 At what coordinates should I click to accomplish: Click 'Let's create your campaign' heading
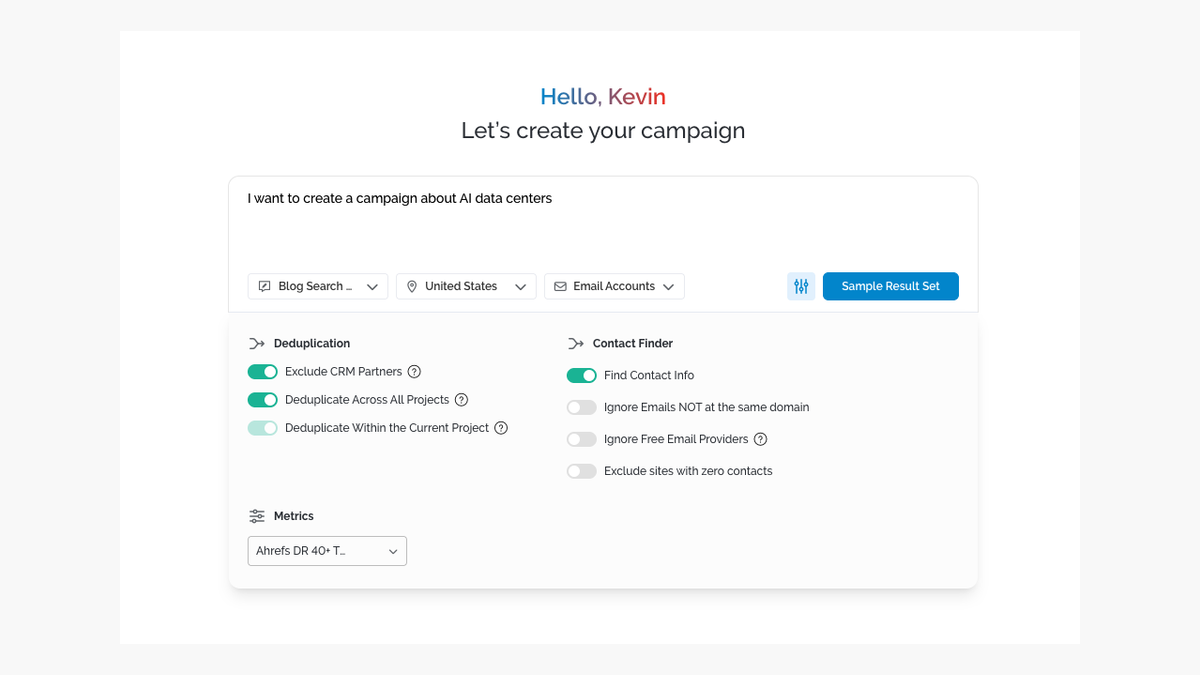point(603,130)
